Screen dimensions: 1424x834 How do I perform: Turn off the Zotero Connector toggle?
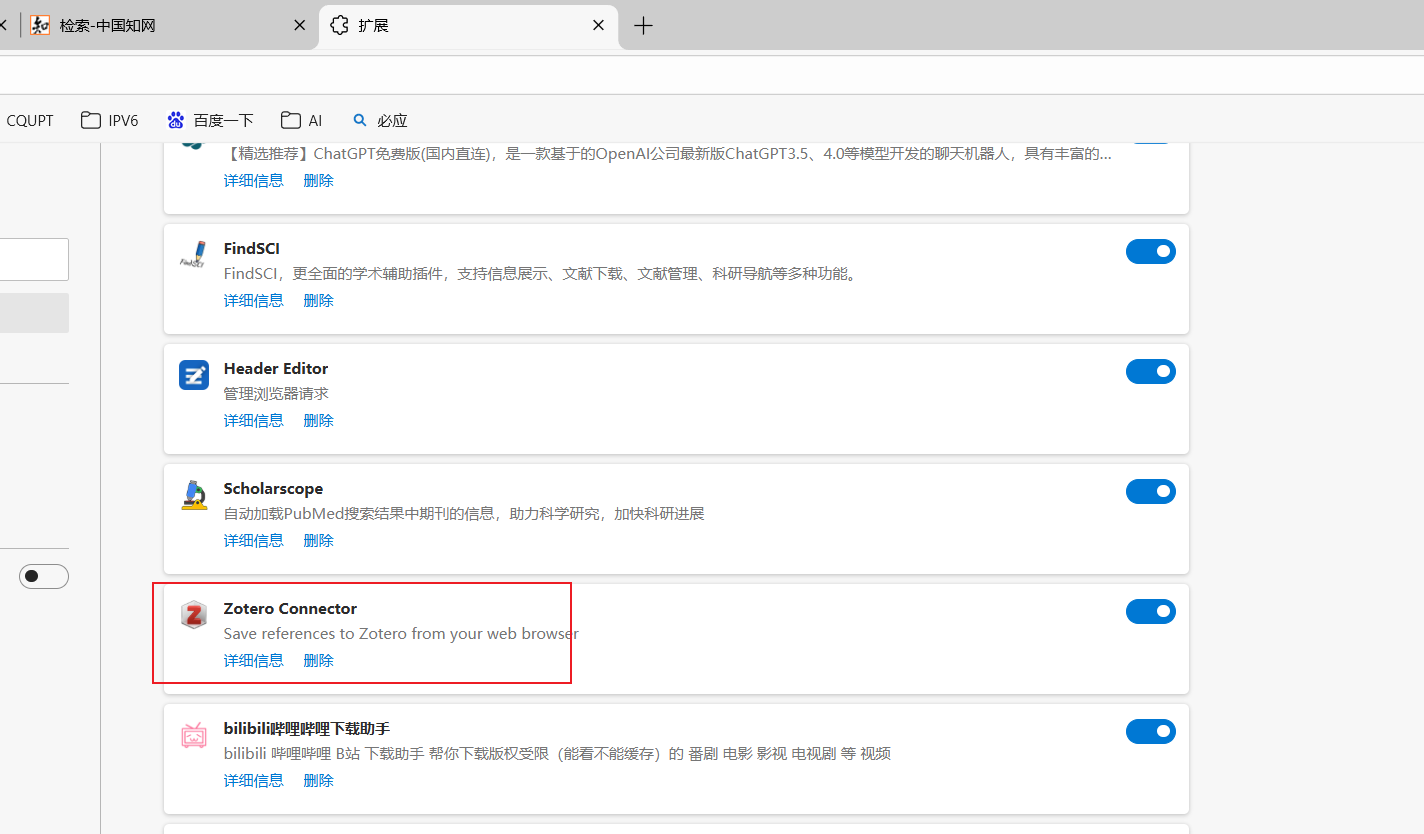coord(1151,611)
